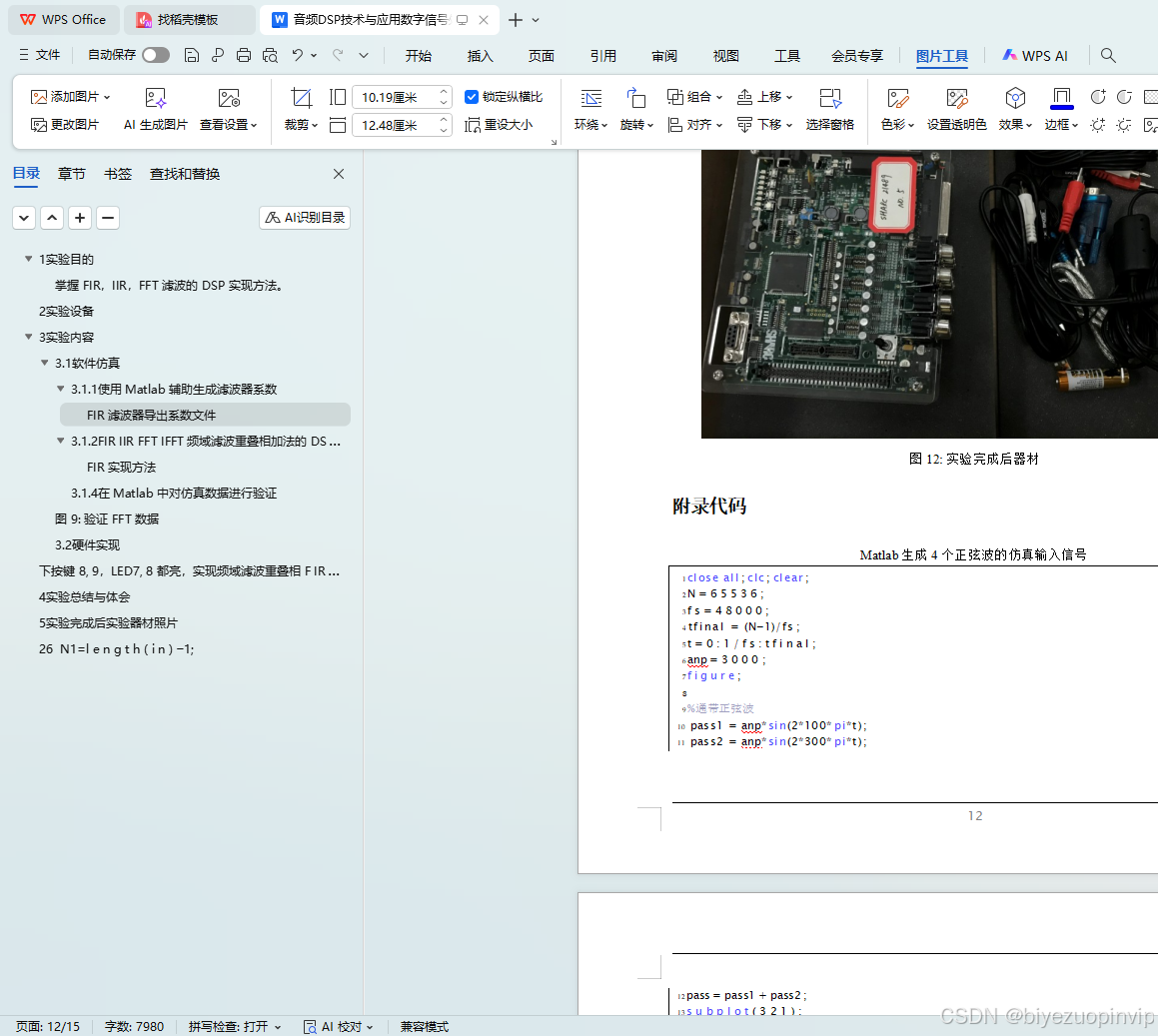The image size is (1158, 1036).
Task: Click 更改图片 to change picture
Action: [x=64, y=125]
